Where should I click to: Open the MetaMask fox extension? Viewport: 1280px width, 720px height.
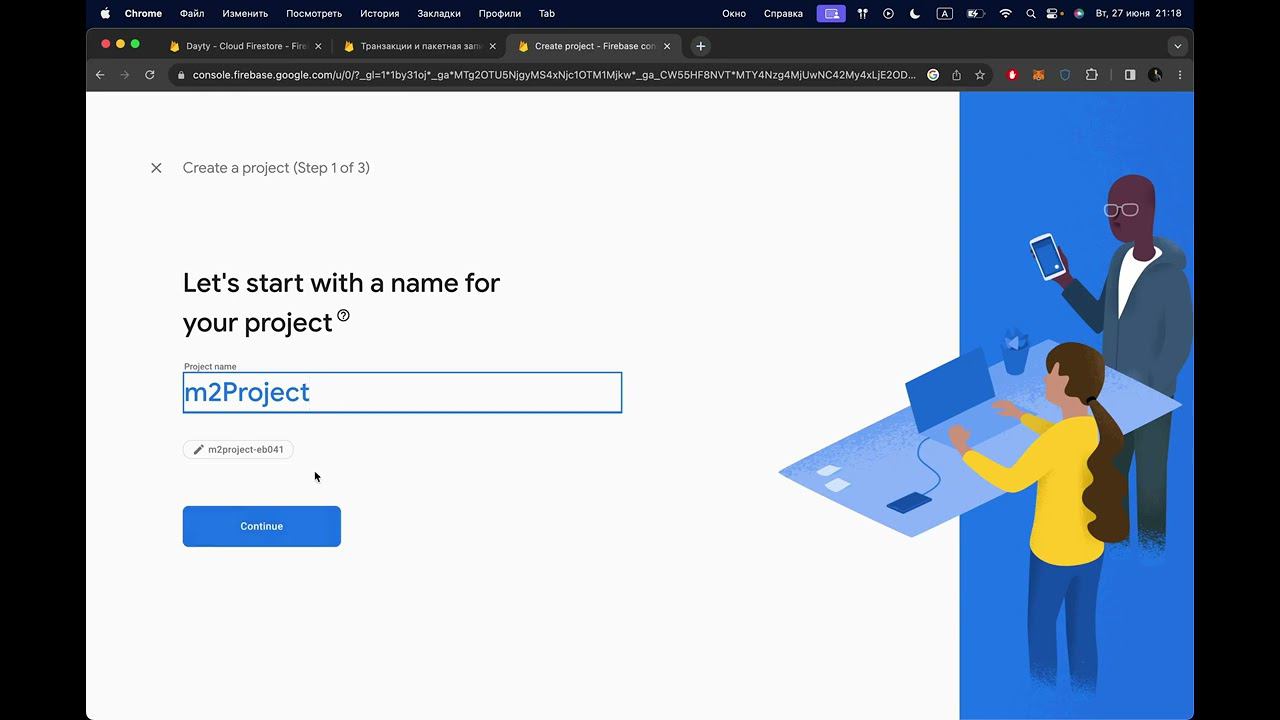point(1038,75)
